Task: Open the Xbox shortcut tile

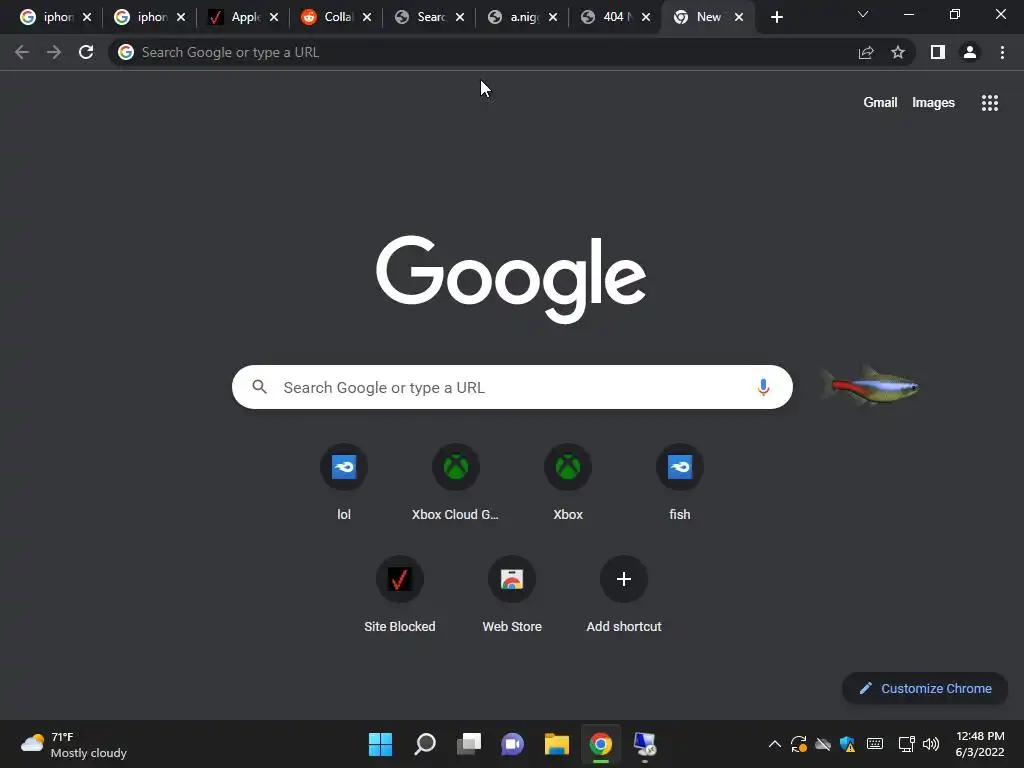Action: click(568, 482)
